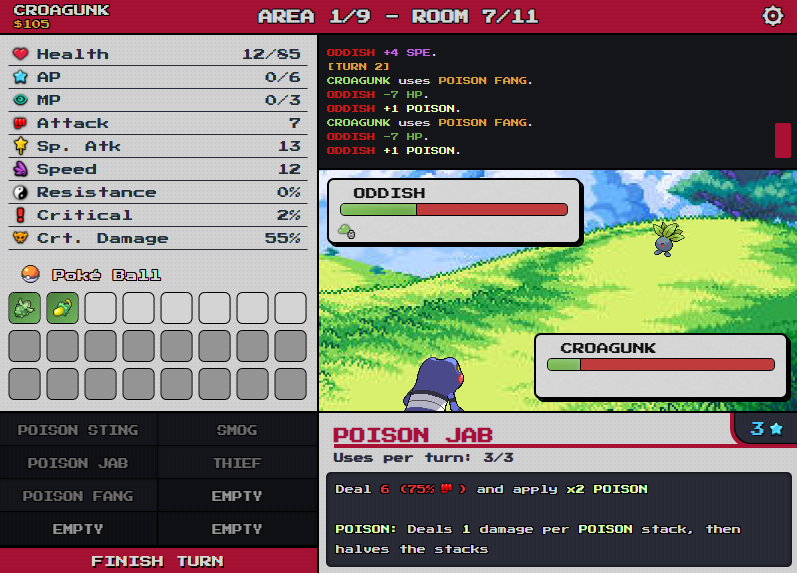The height and width of the screenshot is (573, 797).
Task: Click the ODDISH name label
Action: tap(389, 193)
